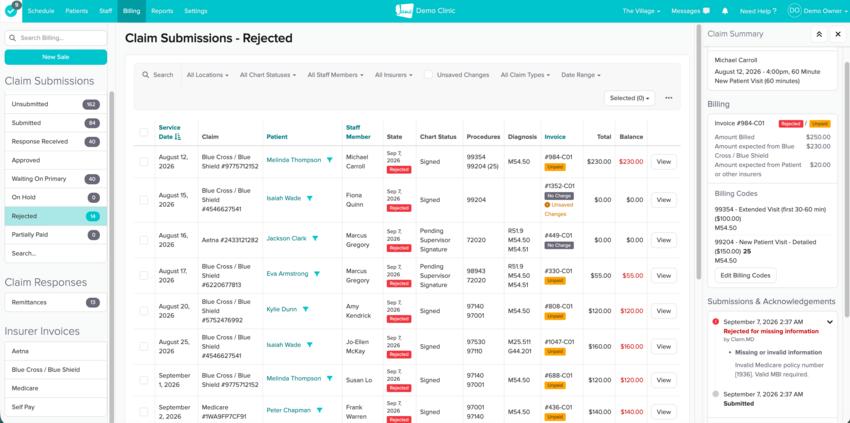Image resolution: width=850 pixels, height=423 pixels.
Task: Open The Village location dropdown
Action: (641, 11)
